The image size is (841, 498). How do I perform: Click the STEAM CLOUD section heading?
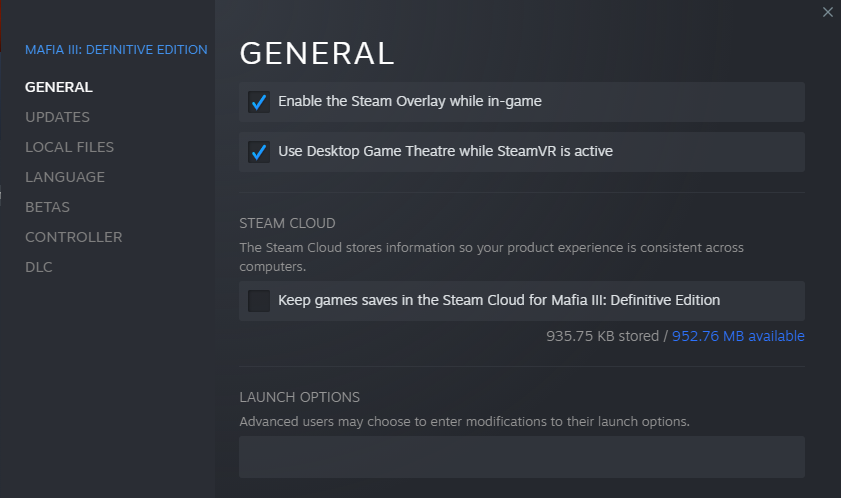pyautogui.click(x=287, y=223)
